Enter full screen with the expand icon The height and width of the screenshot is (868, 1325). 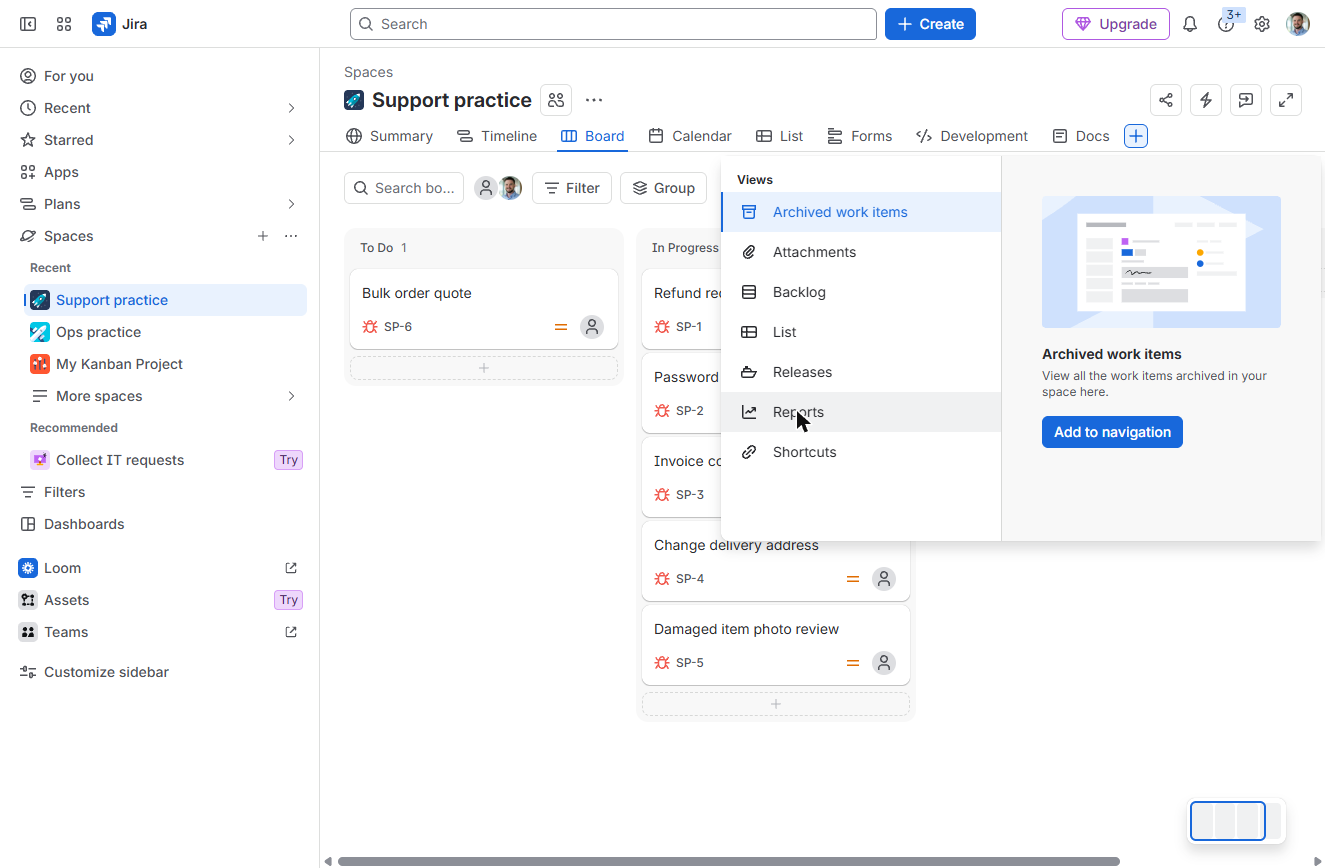[1286, 100]
